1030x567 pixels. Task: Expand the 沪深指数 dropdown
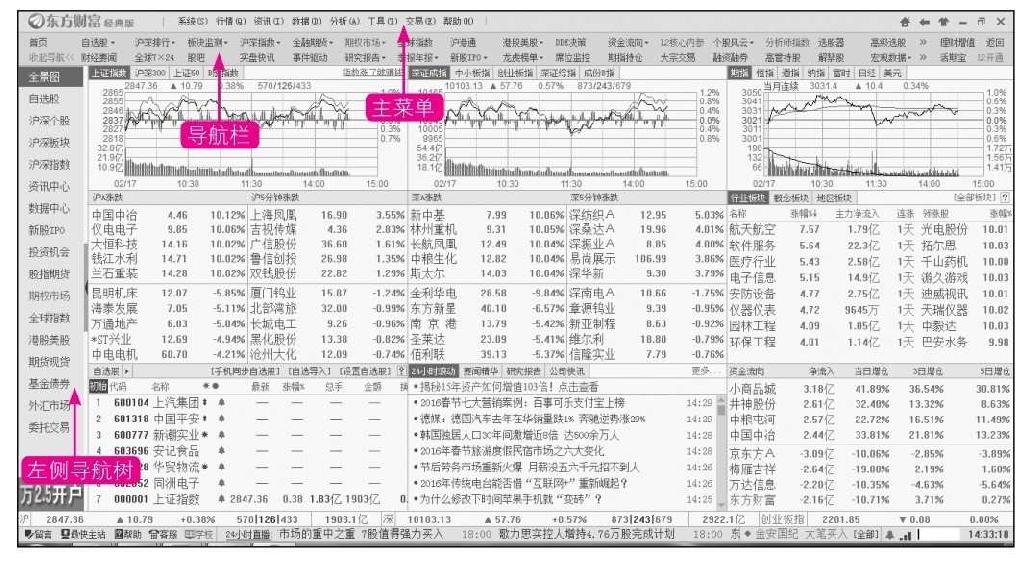coord(261,43)
